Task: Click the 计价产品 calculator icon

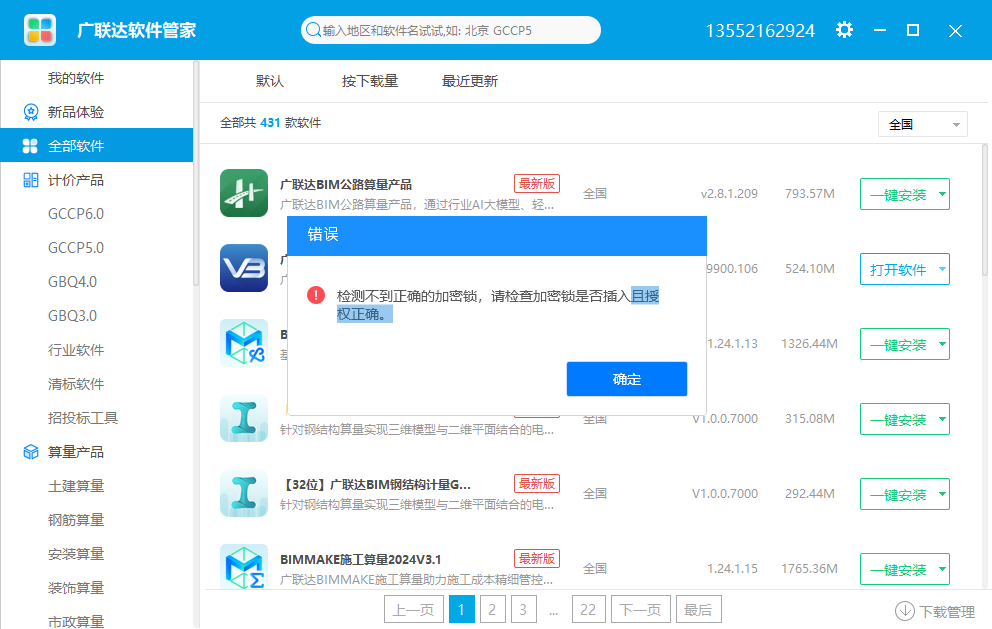Action: [x=30, y=180]
